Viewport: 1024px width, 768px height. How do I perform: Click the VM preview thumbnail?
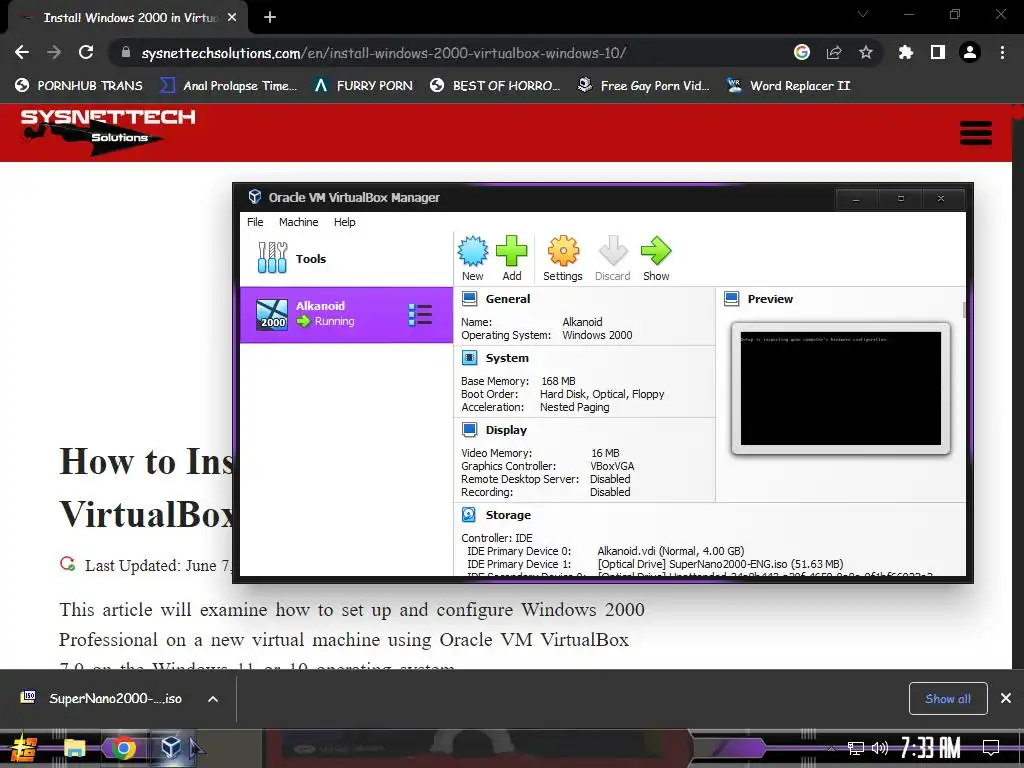tap(840, 388)
